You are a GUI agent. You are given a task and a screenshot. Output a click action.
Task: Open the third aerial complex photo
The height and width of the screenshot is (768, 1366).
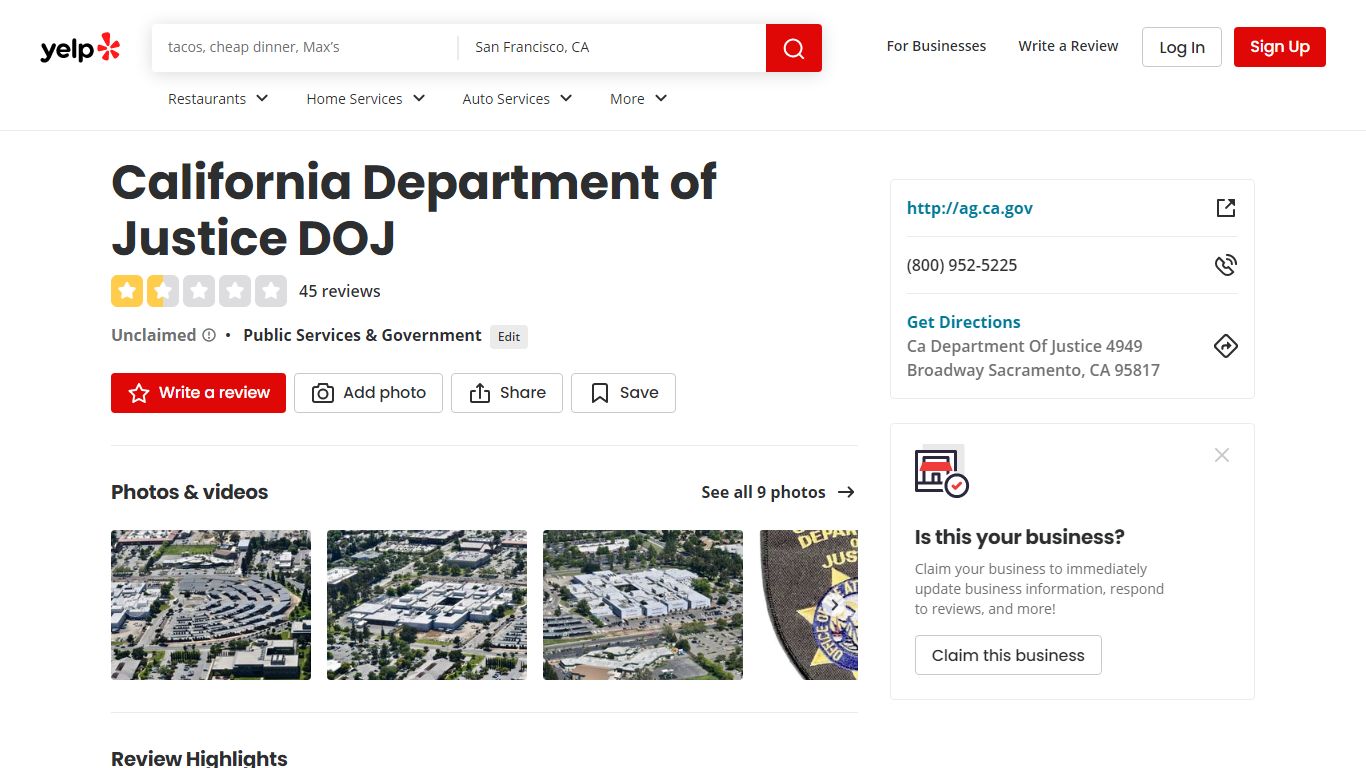643,605
